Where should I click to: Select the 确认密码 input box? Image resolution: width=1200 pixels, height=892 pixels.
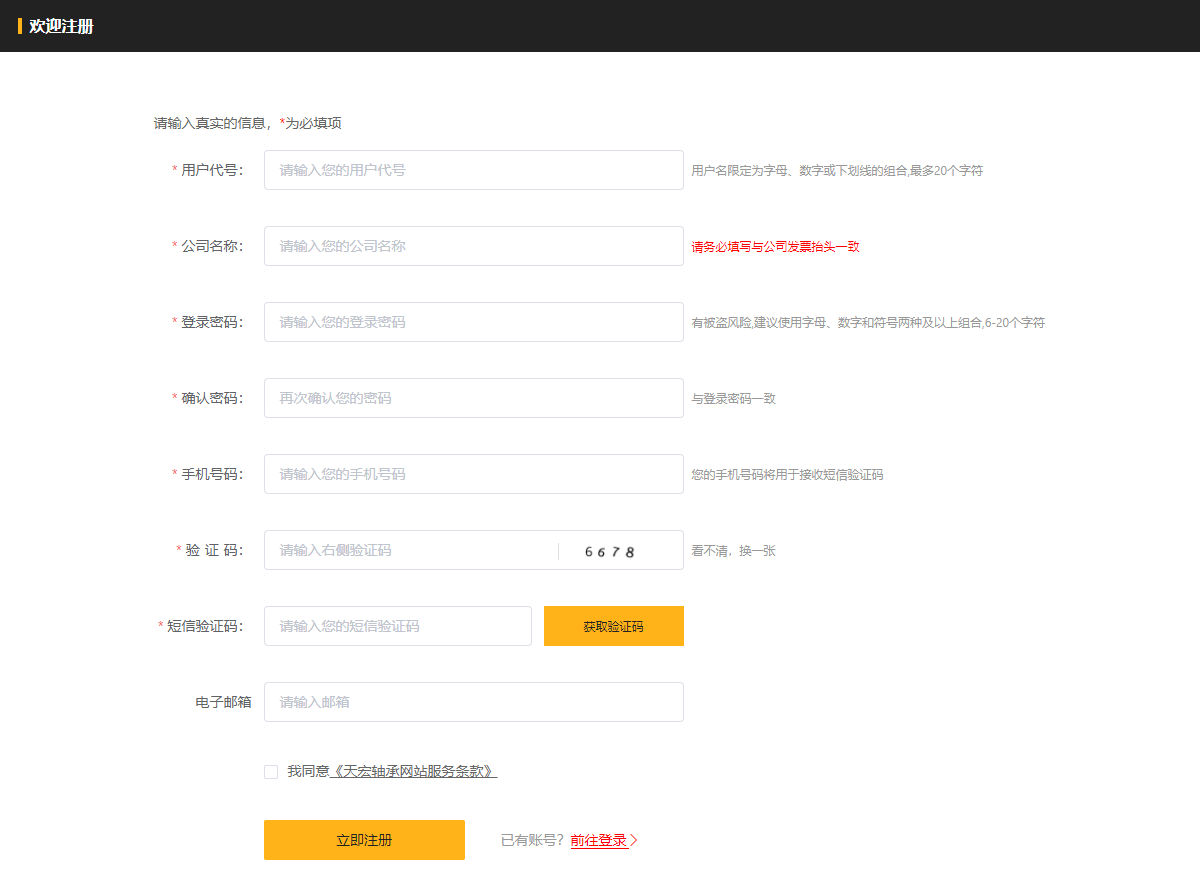pos(473,398)
